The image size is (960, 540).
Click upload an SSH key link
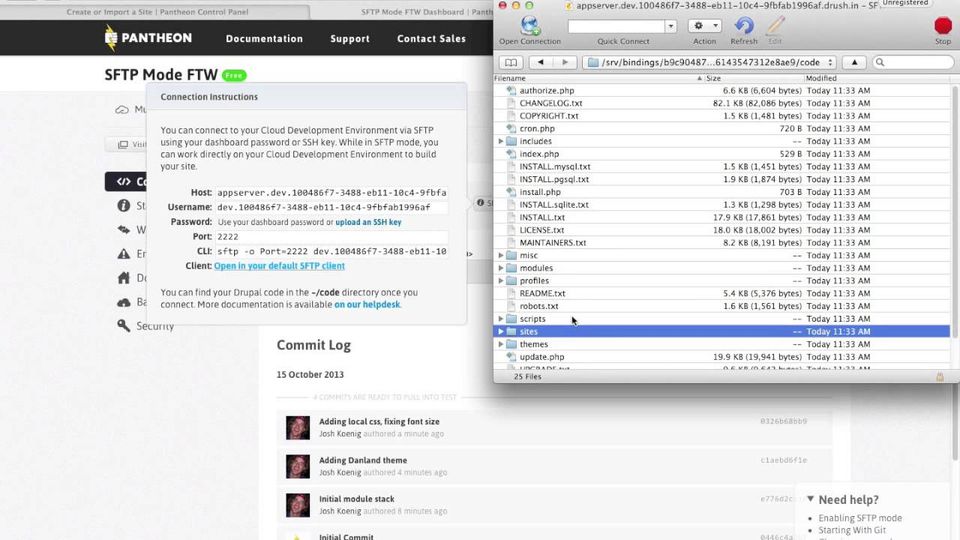point(368,222)
